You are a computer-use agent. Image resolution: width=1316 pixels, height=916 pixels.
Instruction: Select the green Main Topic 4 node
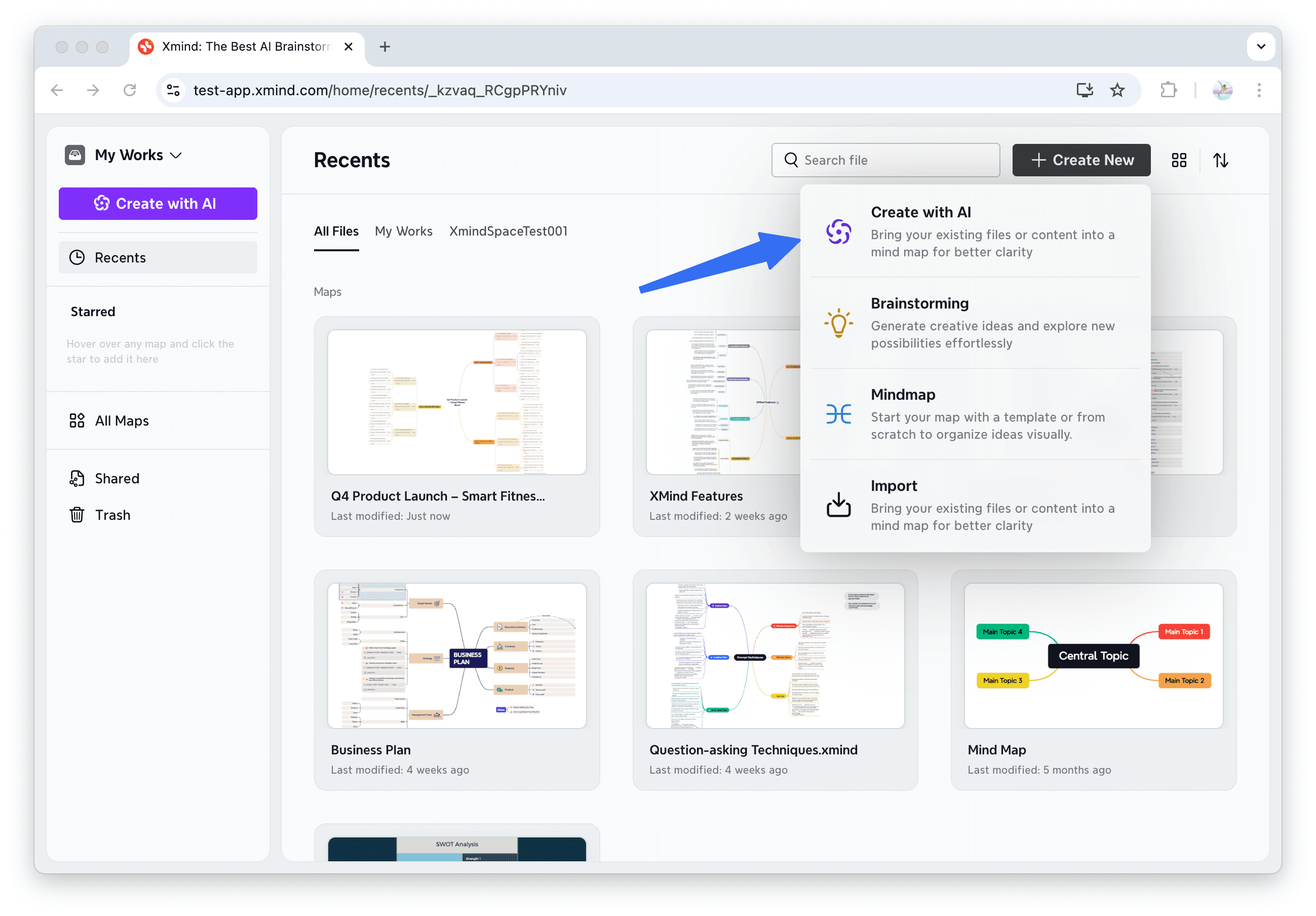[1002, 631]
